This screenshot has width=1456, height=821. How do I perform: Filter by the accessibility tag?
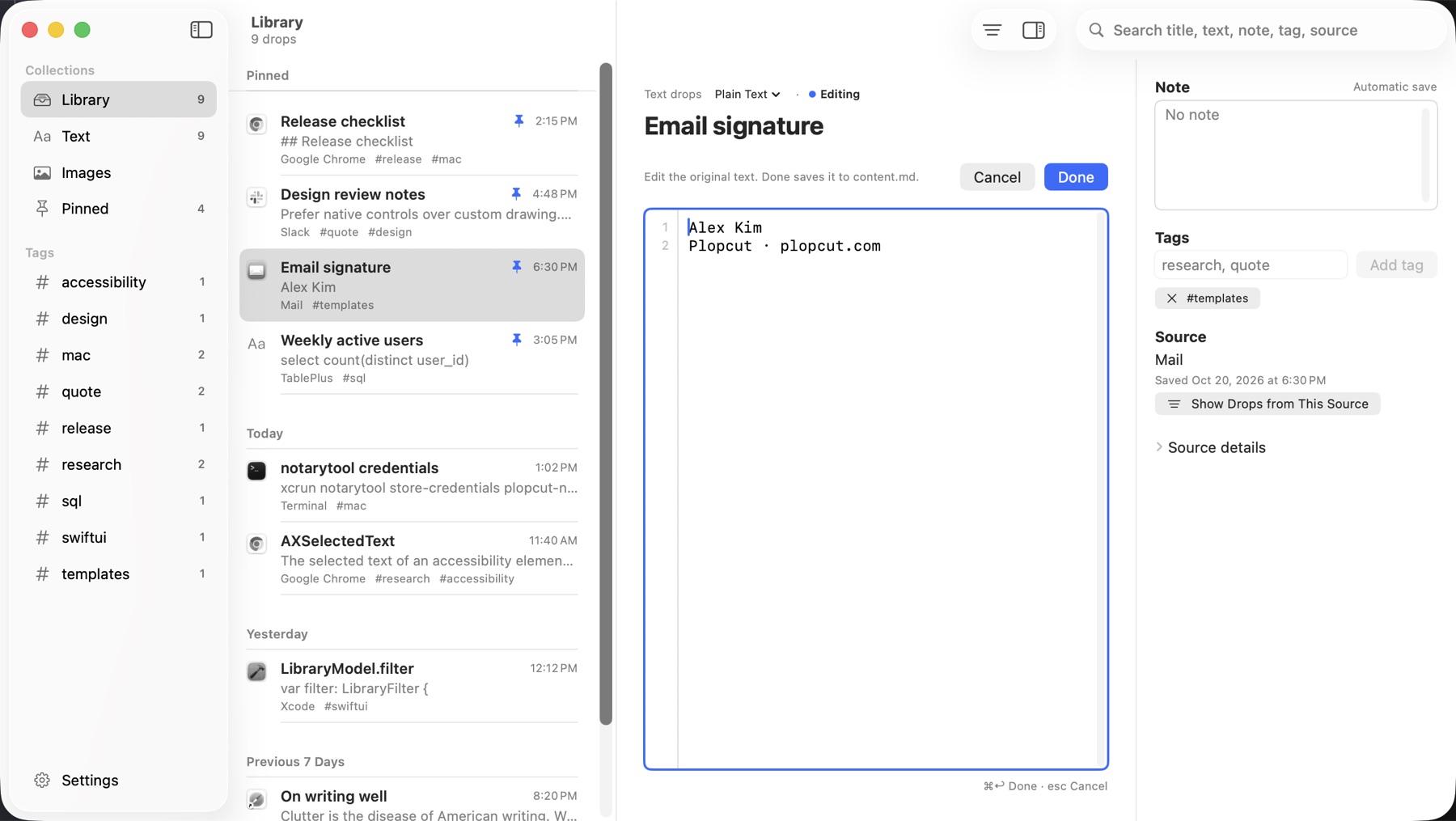(119, 281)
